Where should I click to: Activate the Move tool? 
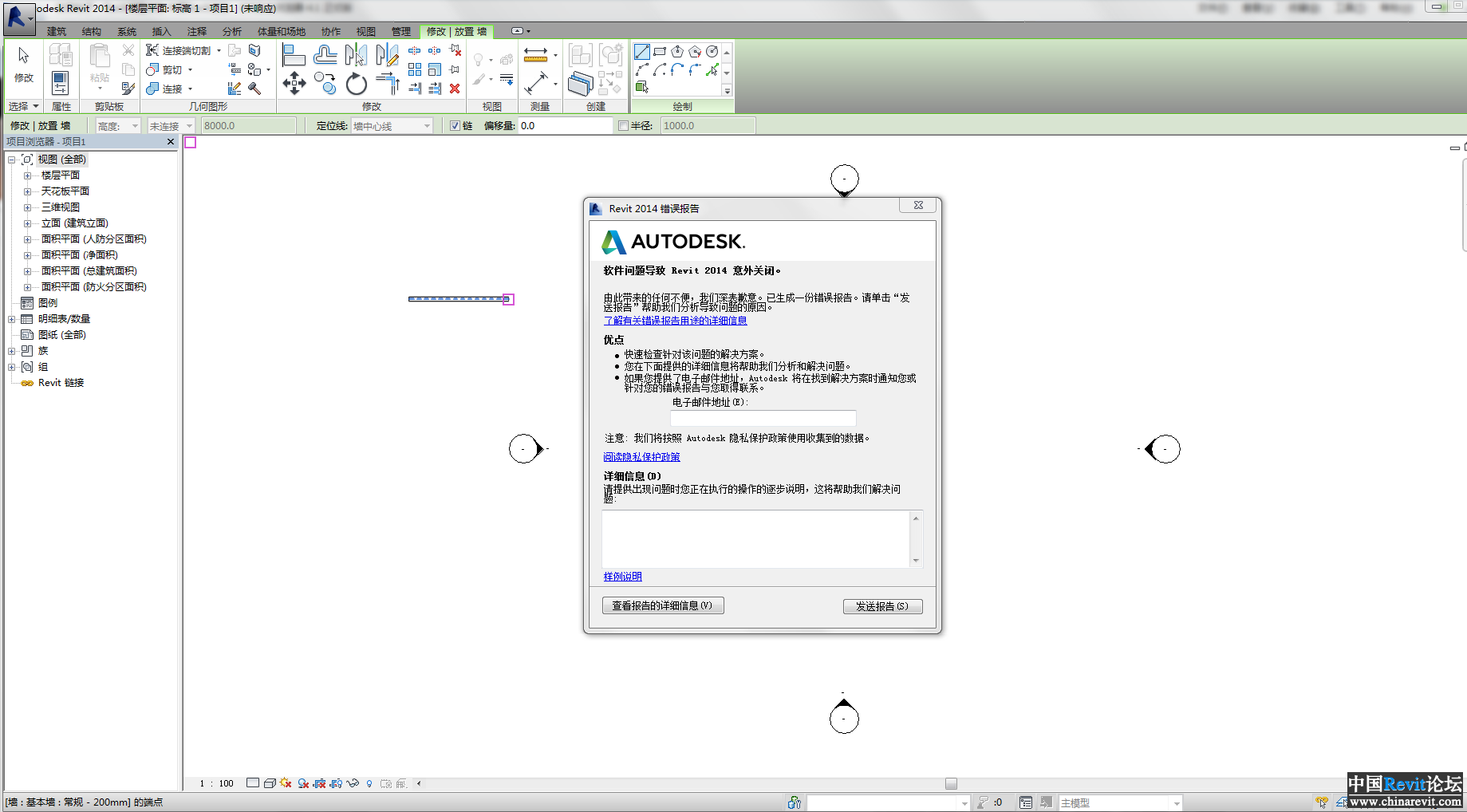click(294, 83)
